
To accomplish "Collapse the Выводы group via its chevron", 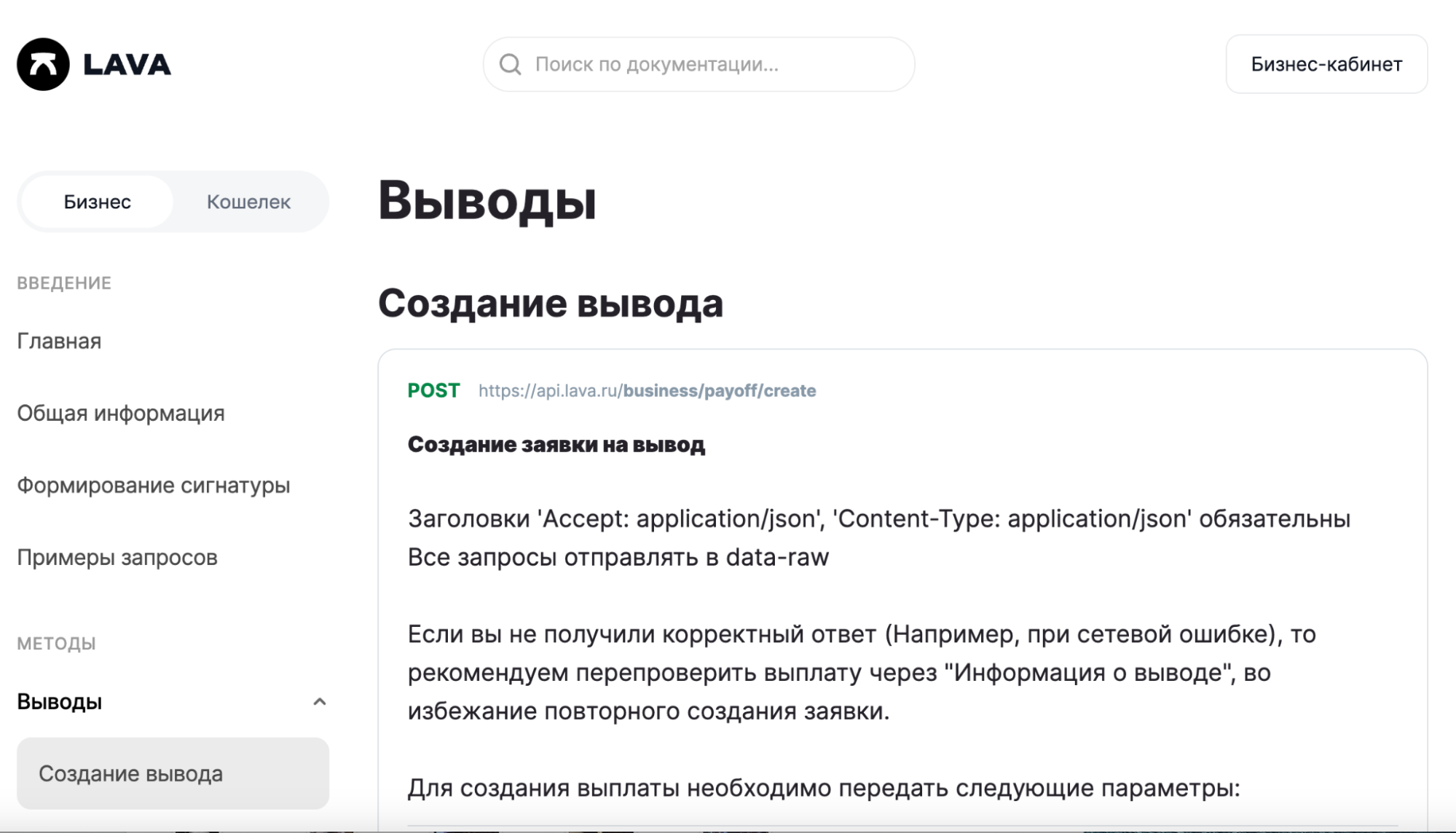I will [x=319, y=702].
